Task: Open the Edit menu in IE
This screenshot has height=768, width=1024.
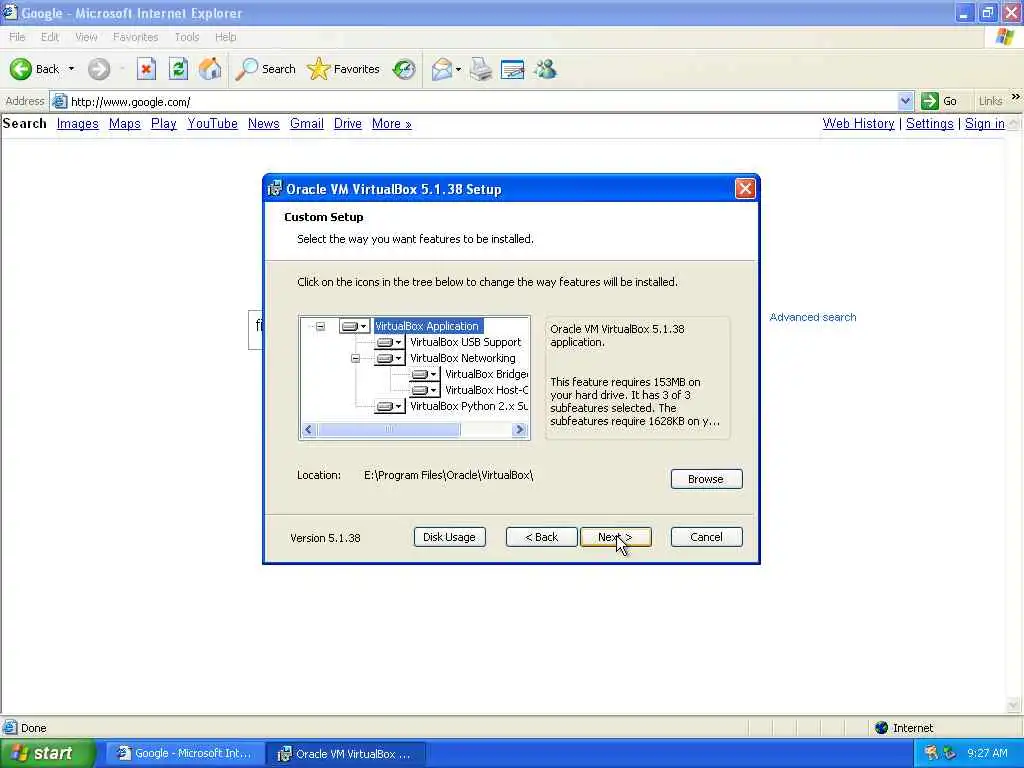Action: (x=50, y=37)
